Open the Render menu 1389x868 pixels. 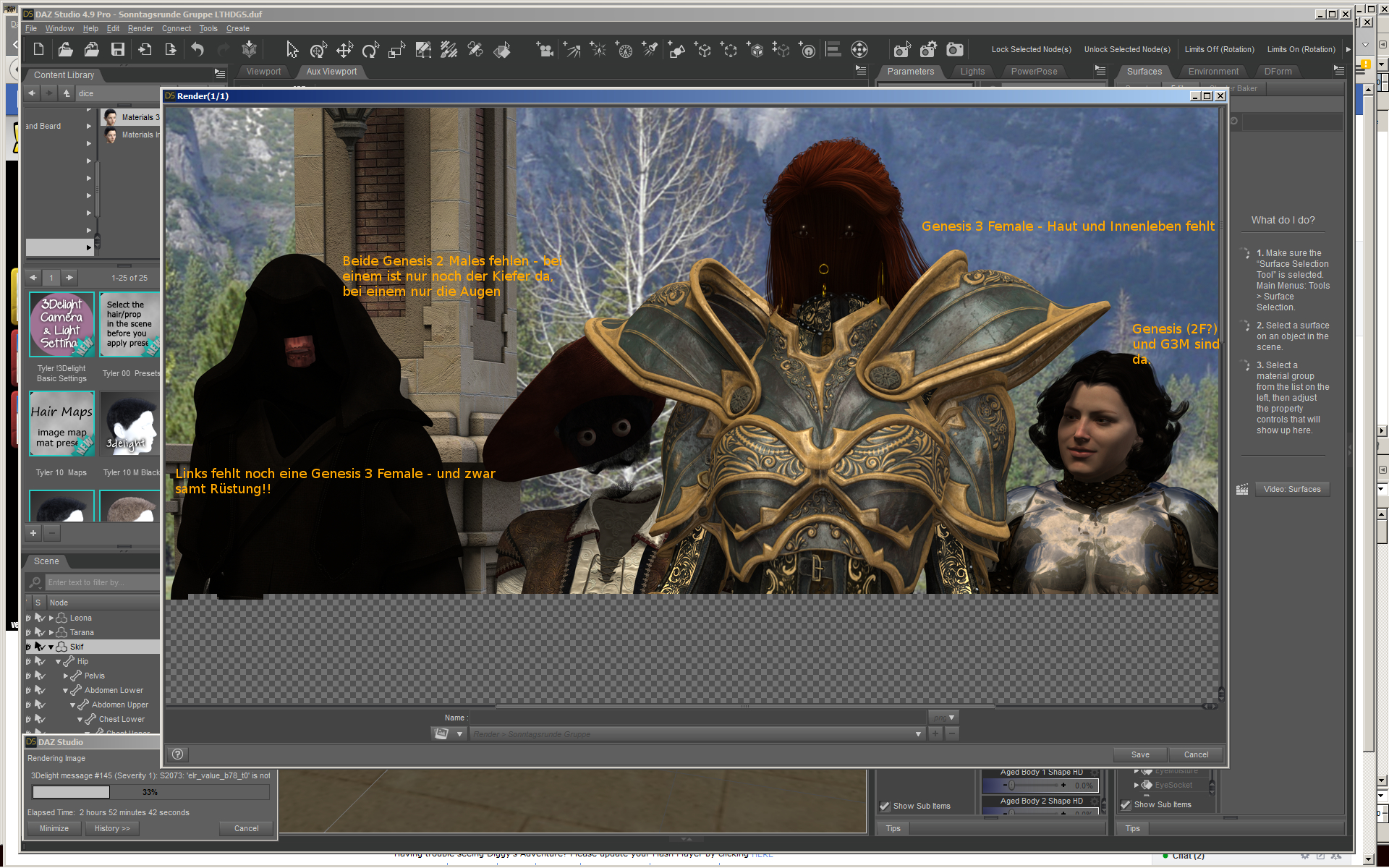tap(140, 28)
